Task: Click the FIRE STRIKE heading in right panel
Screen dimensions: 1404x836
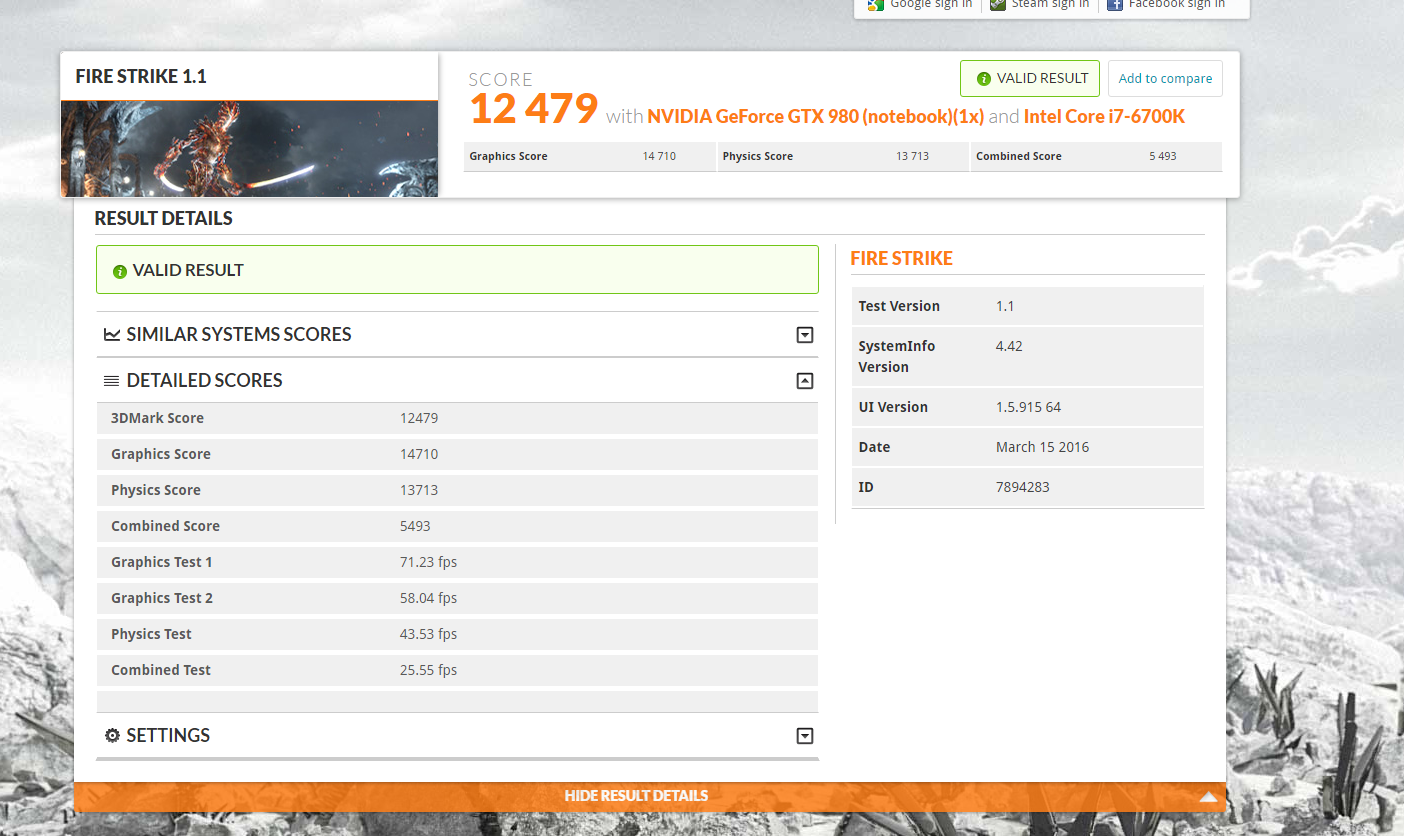Action: 901,259
